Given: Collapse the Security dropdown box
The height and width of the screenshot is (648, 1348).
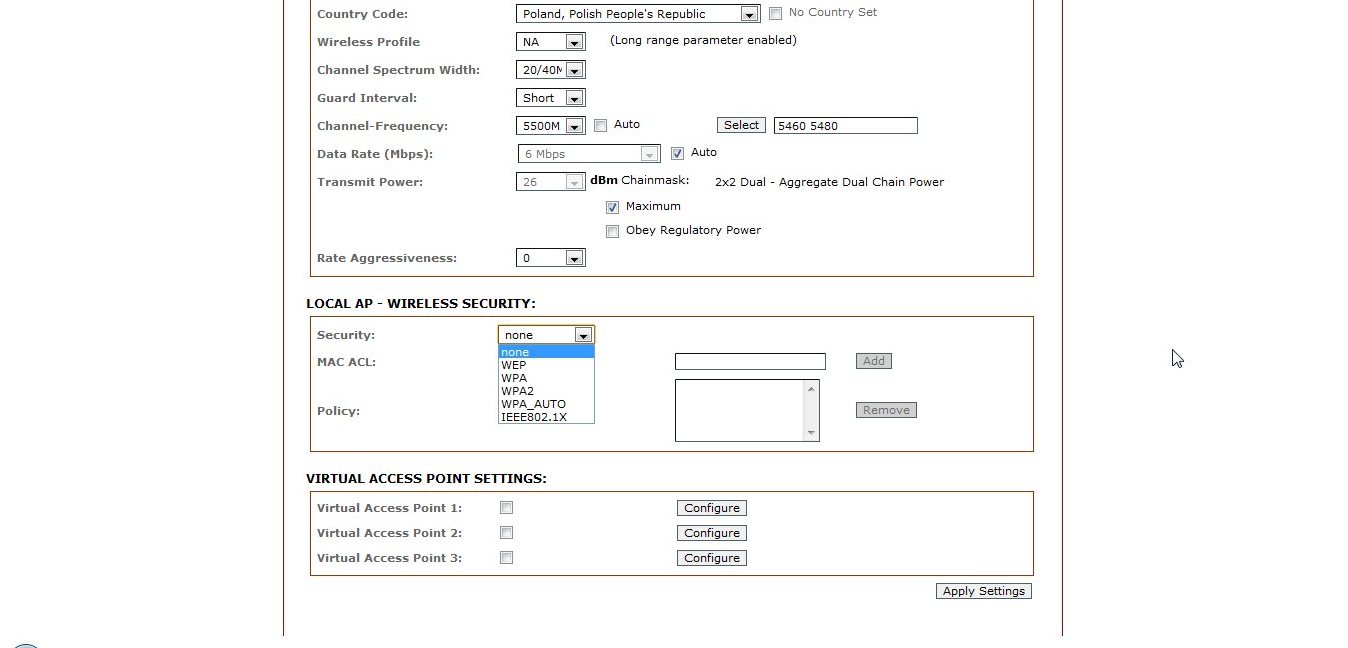Looking at the screenshot, I should tap(546, 335).
